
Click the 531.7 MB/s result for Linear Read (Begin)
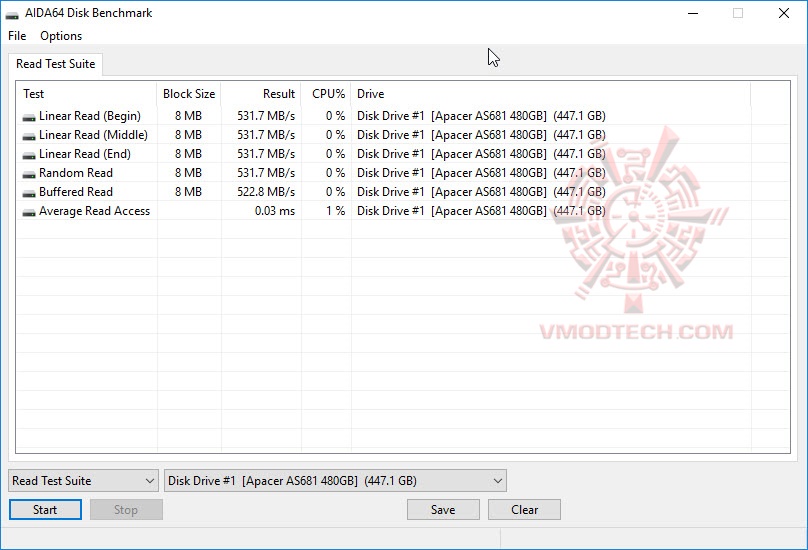tap(266, 116)
